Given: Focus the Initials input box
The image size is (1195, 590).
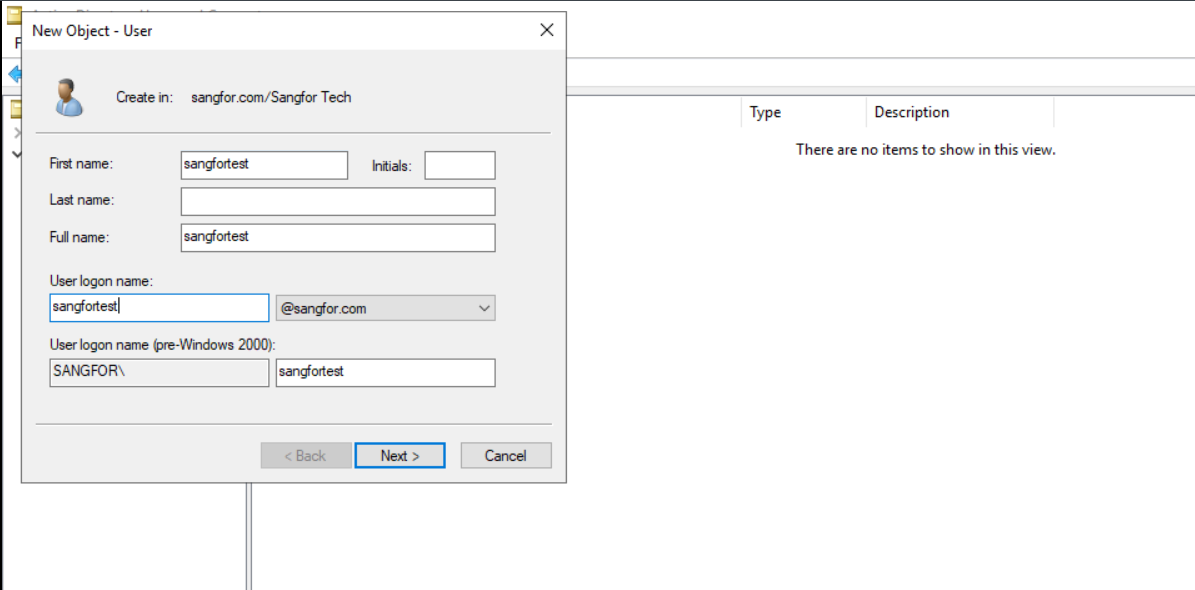Looking at the screenshot, I should point(459,165).
